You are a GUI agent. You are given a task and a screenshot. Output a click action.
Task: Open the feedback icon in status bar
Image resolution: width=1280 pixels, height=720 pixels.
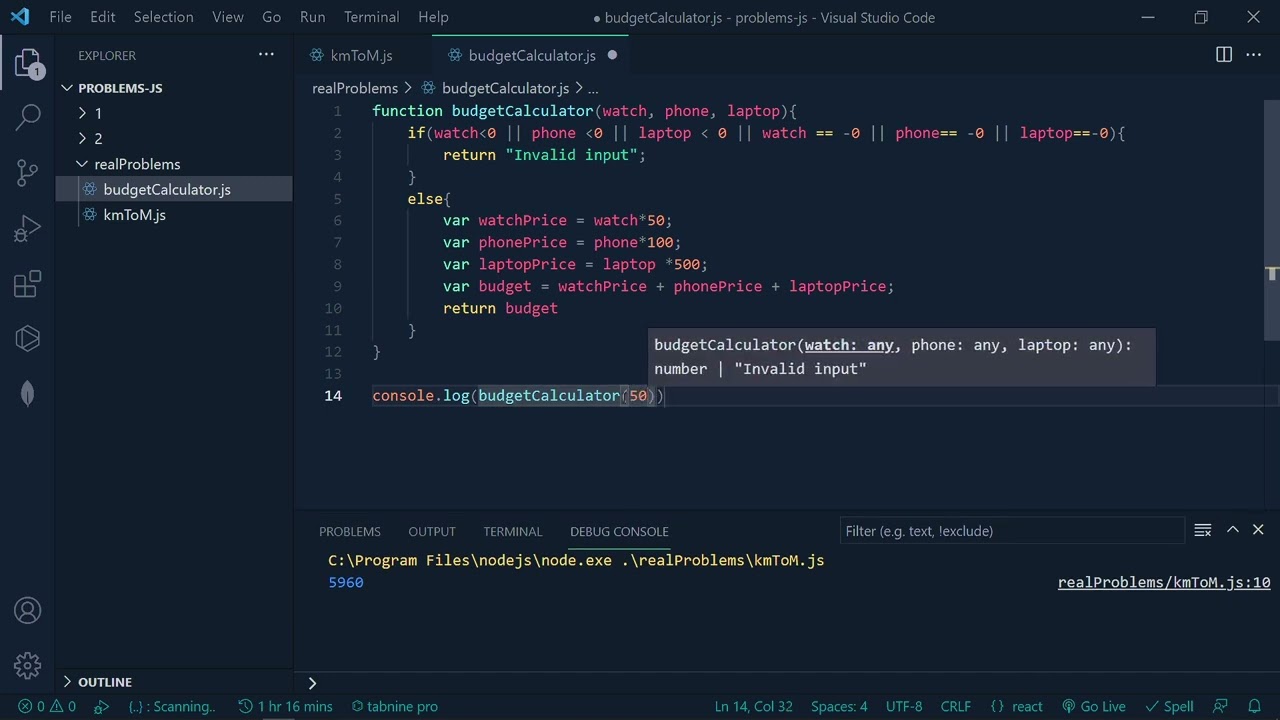(1220, 706)
